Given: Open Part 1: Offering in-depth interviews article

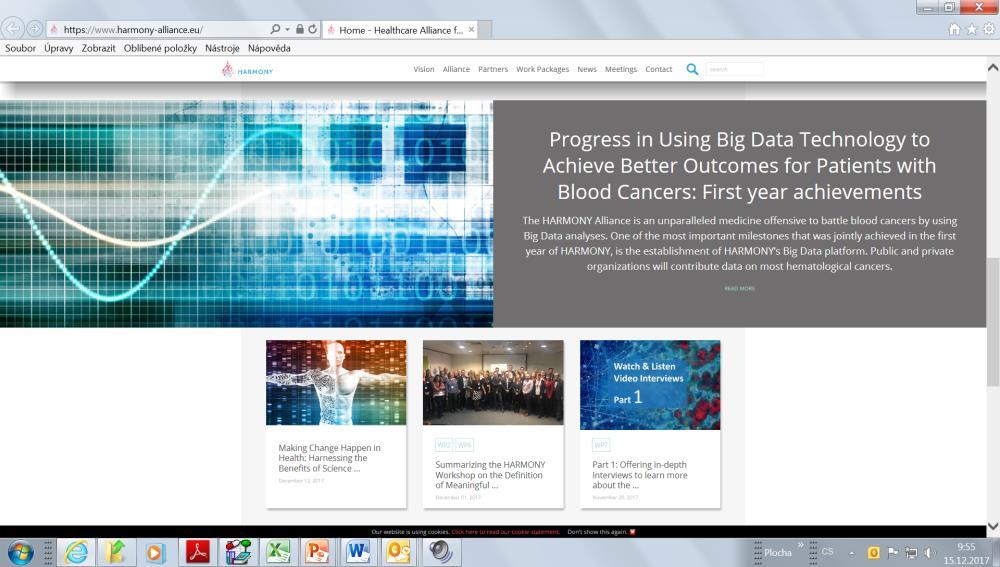Looking at the screenshot, I should pyautogui.click(x=640, y=475).
